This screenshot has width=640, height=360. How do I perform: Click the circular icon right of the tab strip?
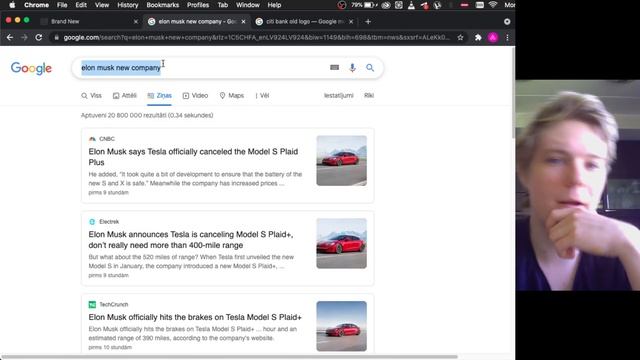(x=507, y=22)
